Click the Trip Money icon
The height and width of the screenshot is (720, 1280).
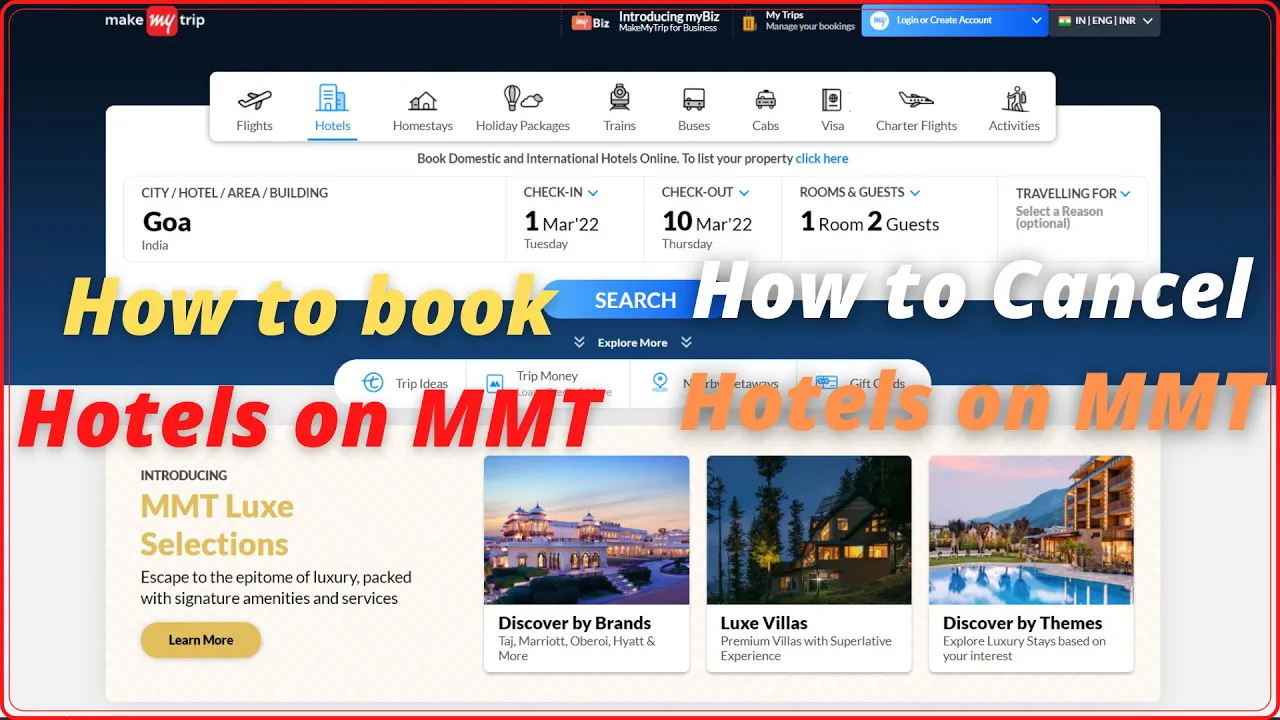(494, 383)
